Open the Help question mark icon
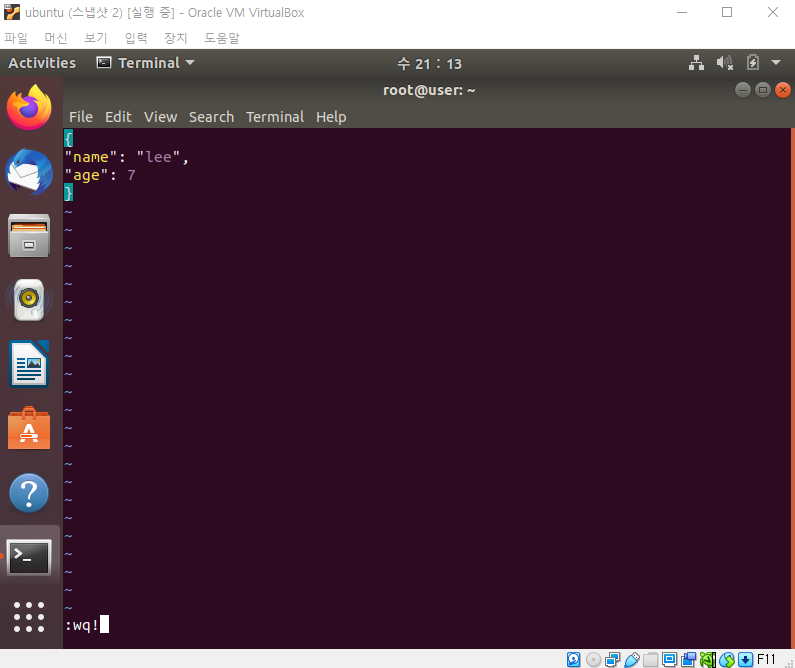Image resolution: width=795 pixels, height=668 pixels. (x=29, y=493)
